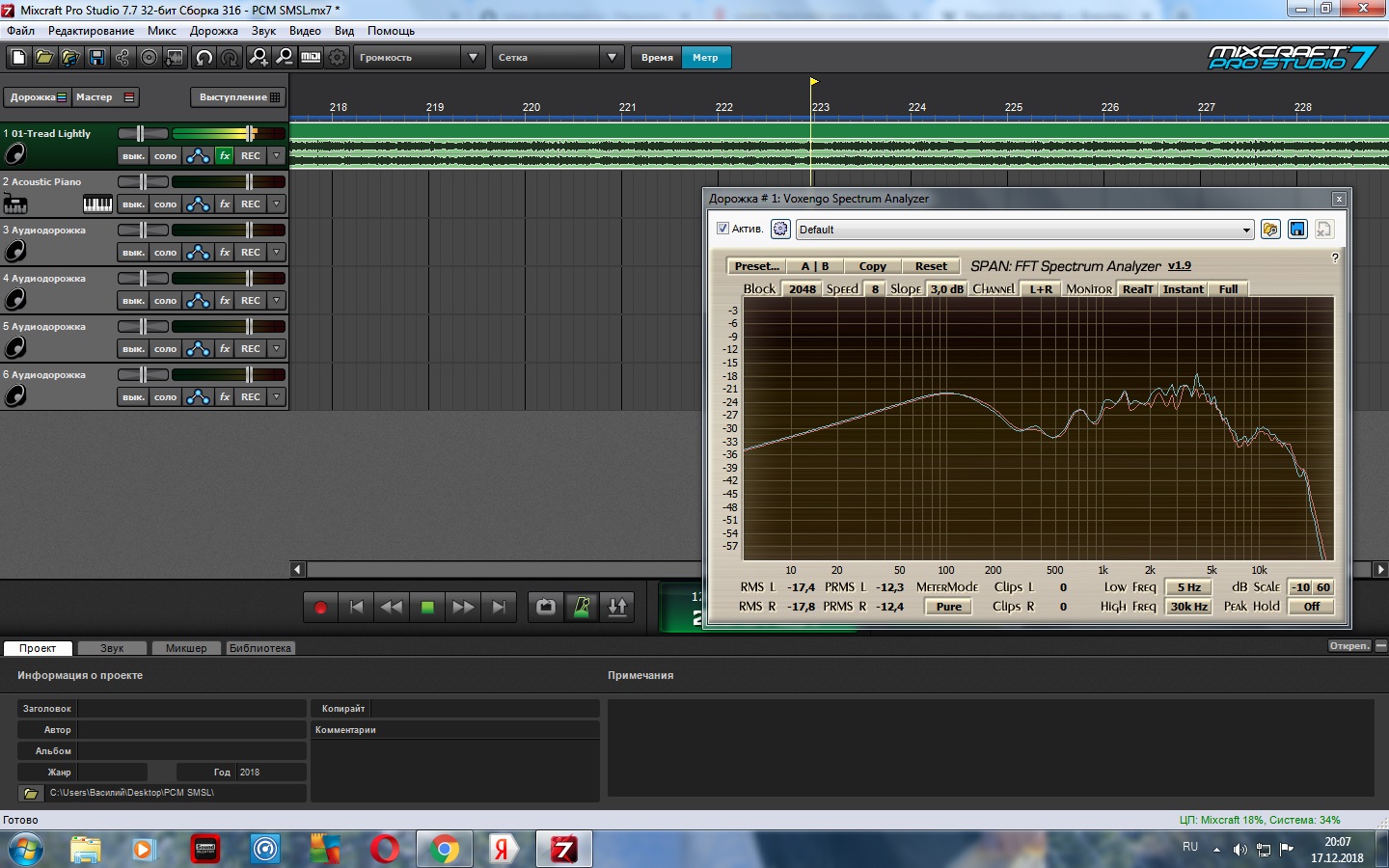1389x868 pixels.
Task: Click the burn CD disc icon
Action: tap(149, 58)
